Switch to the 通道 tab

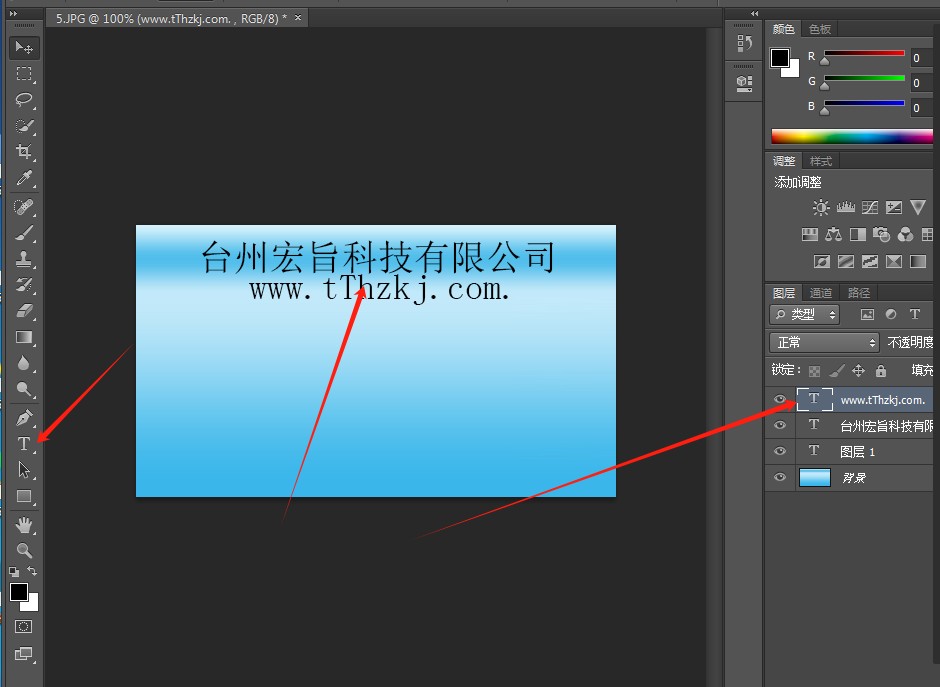click(821, 293)
